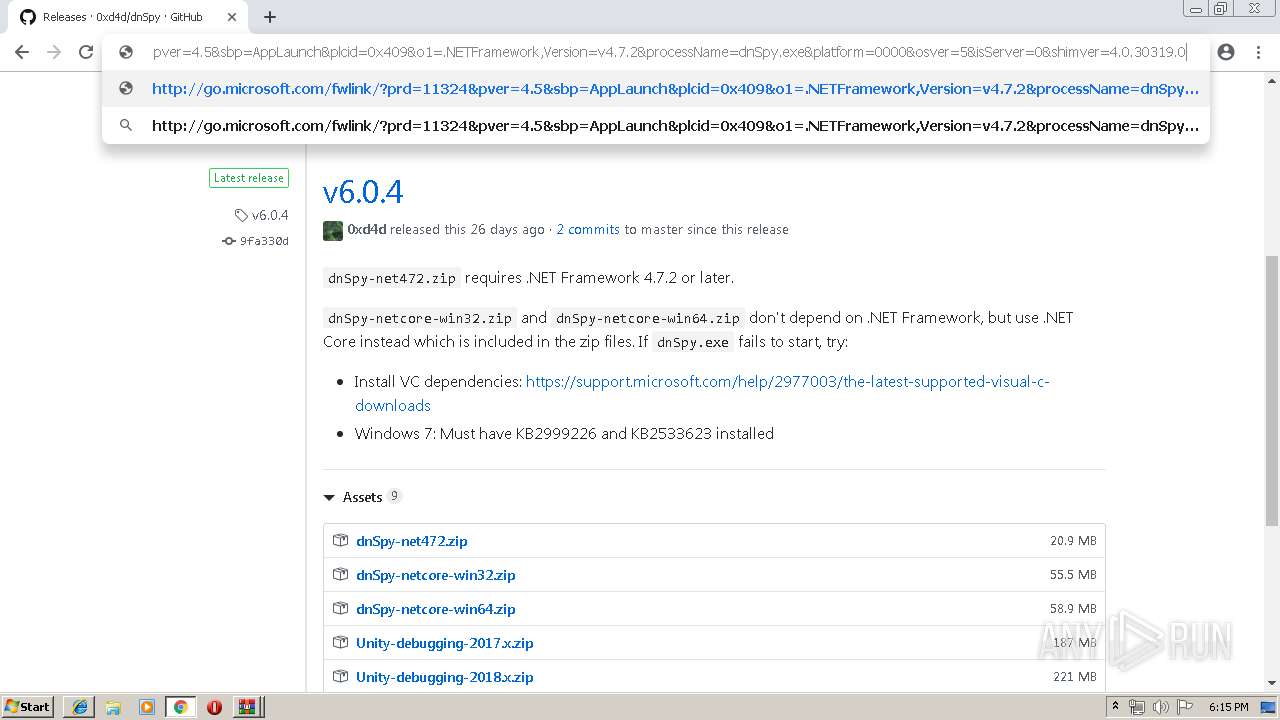1280x720 pixels.
Task: Click the package icon beside dnSpy-netcore-win64.zip
Action: point(340,609)
